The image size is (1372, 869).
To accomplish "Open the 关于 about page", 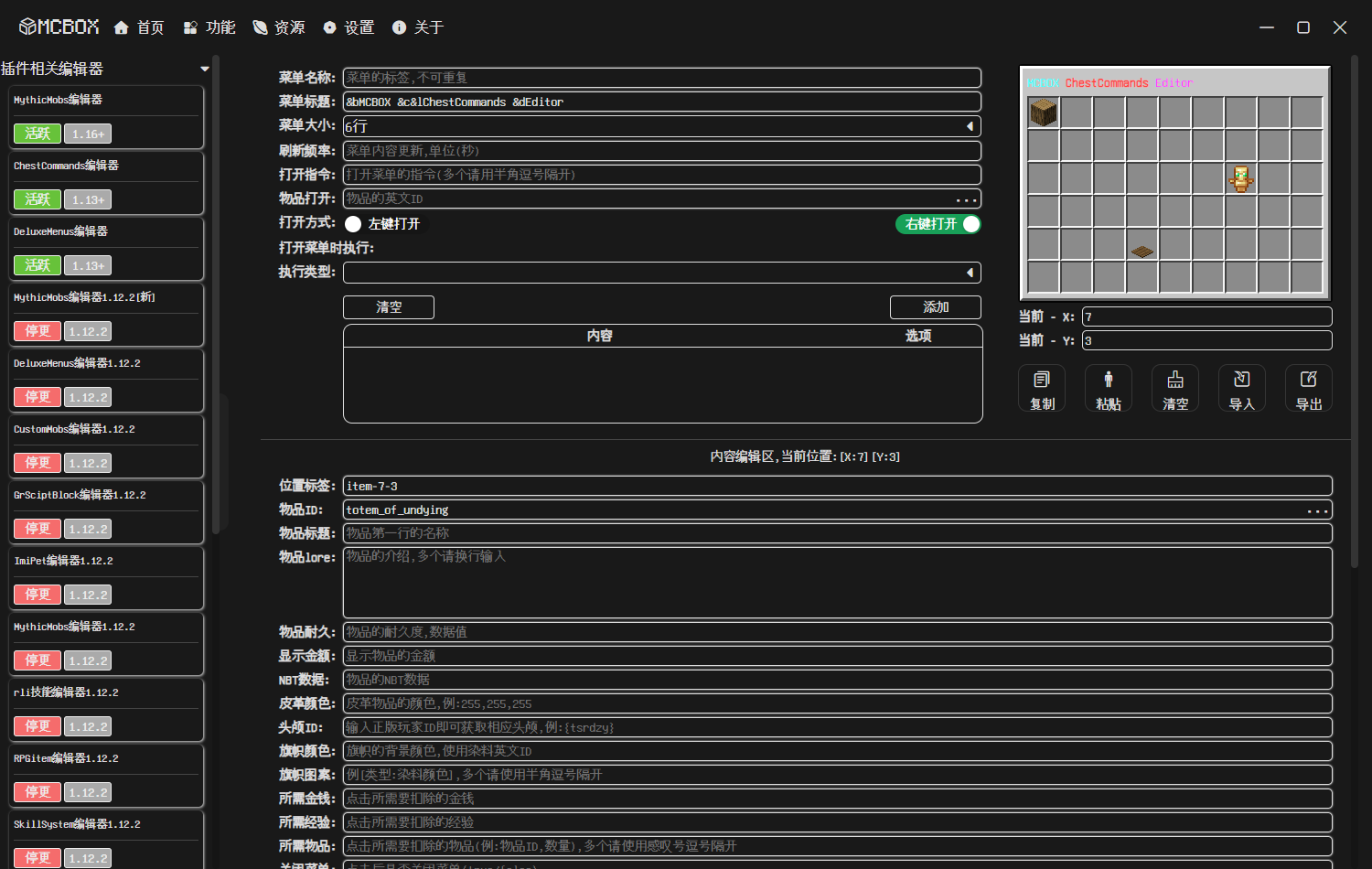I will (418, 27).
